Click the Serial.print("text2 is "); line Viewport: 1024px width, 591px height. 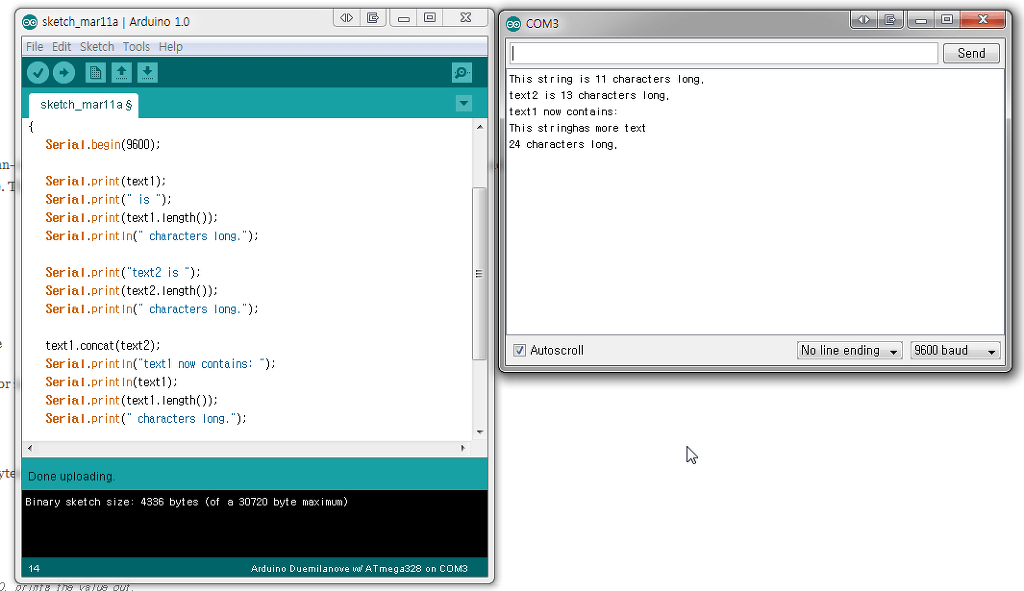tap(123, 272)
